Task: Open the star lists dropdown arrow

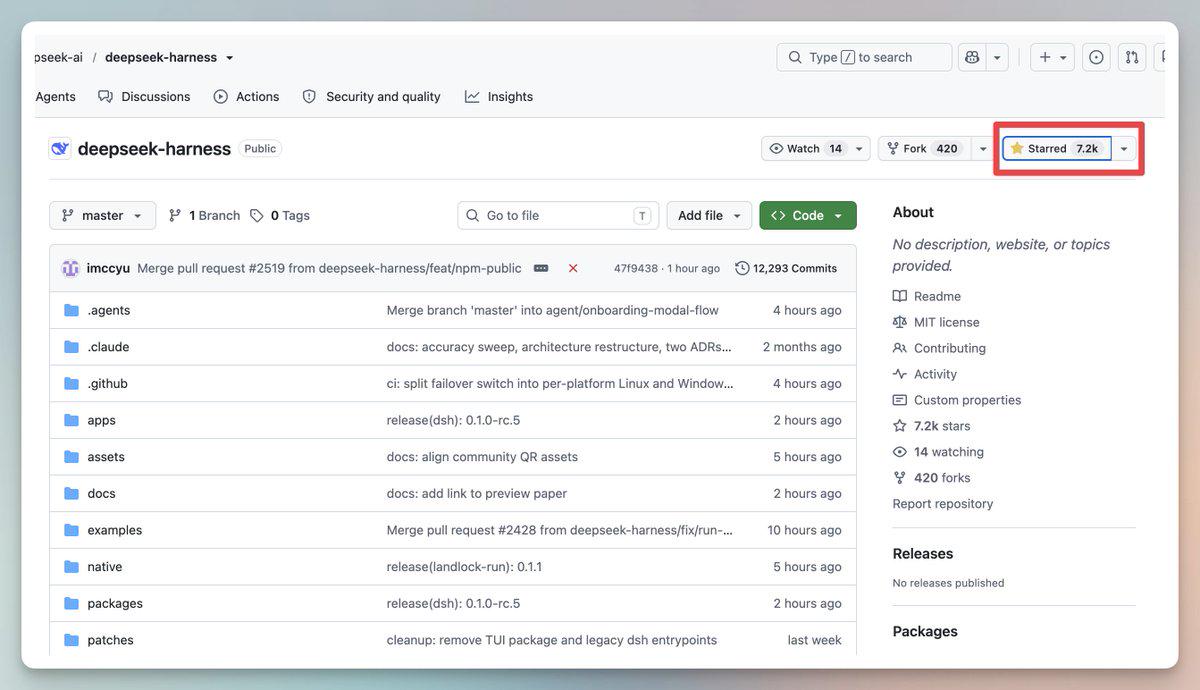Action: [1124, 148]
